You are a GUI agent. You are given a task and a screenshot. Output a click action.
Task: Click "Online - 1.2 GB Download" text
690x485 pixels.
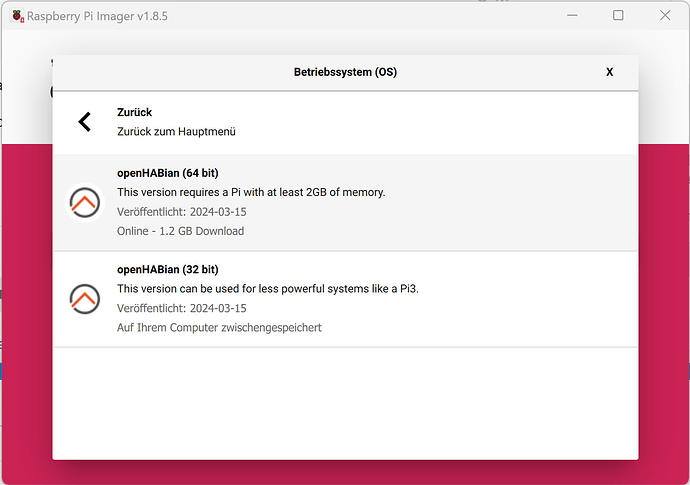(x=180, y=231)
